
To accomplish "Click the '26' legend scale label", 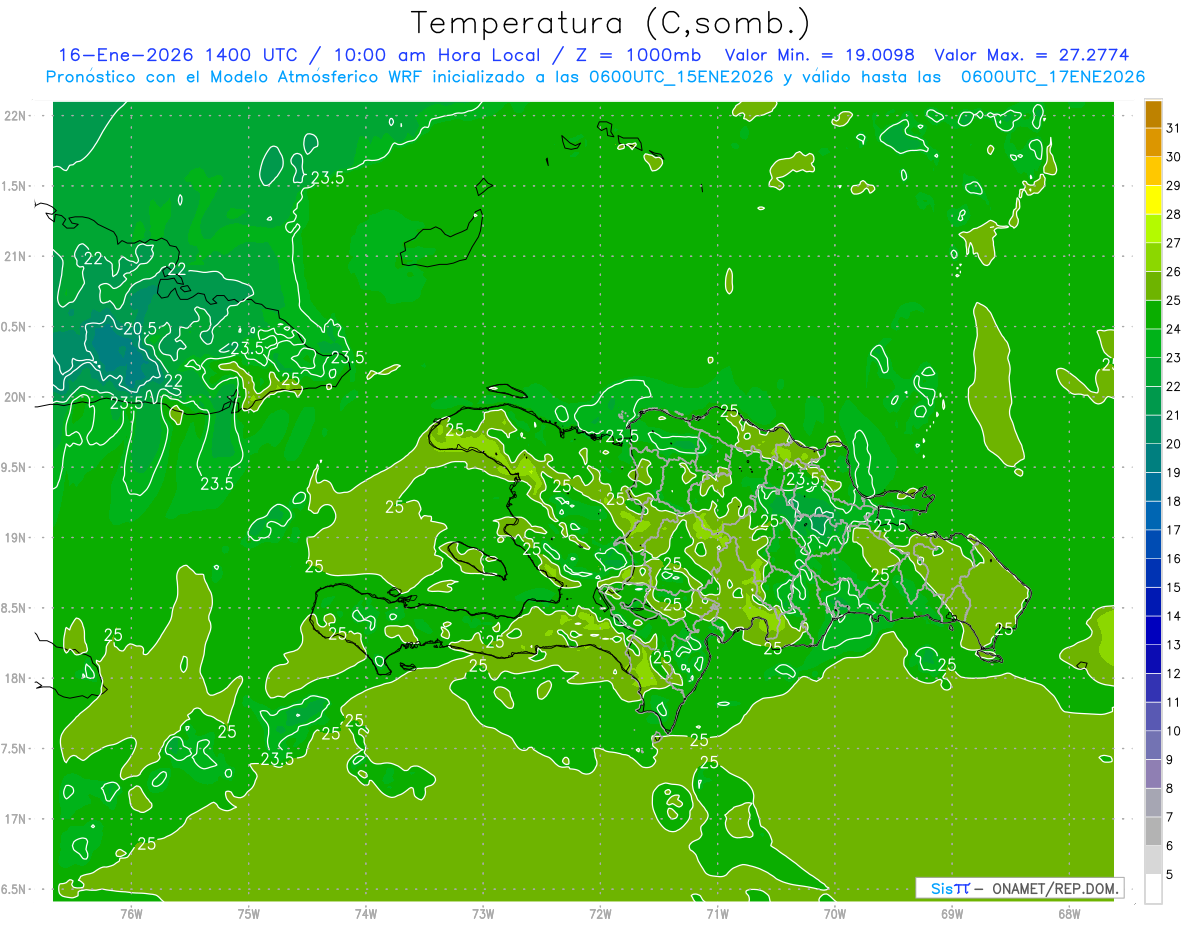I will (1174, 271).
